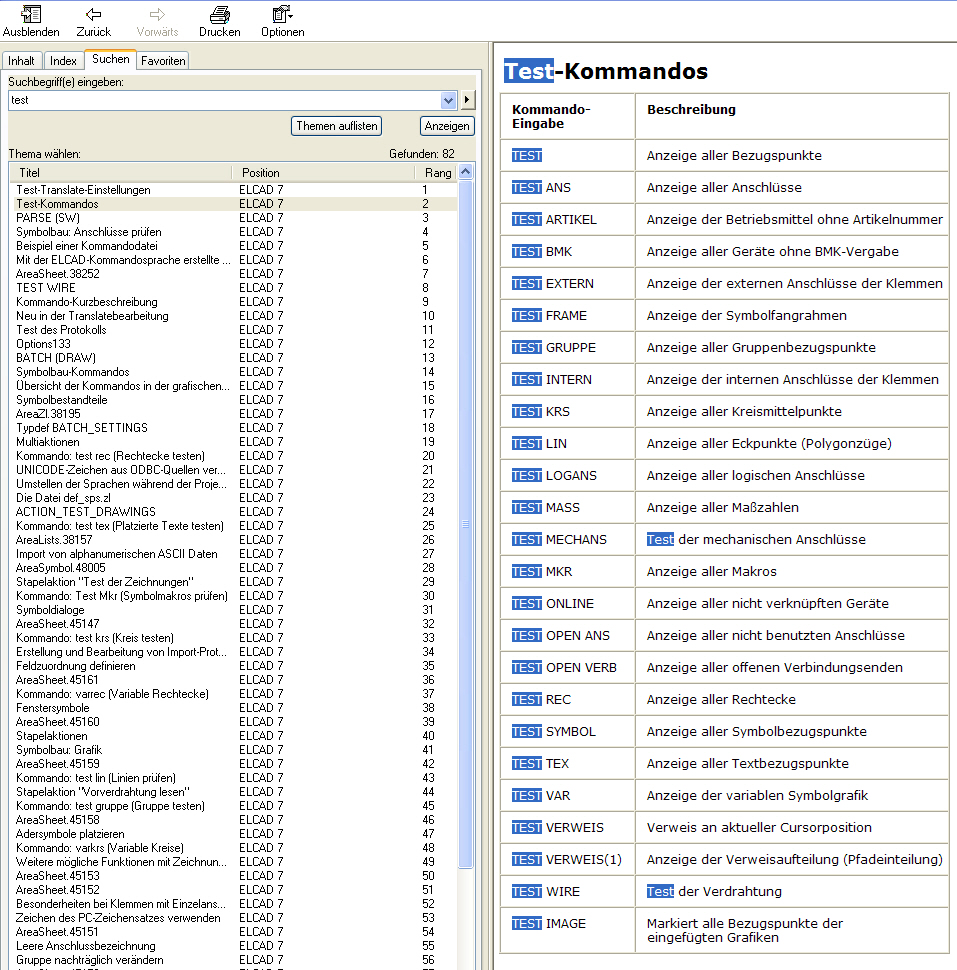The height and width of the screenshot is (970, 957).
Task: Select the Fenstersymbole result
Action: [x=53, y=708]
